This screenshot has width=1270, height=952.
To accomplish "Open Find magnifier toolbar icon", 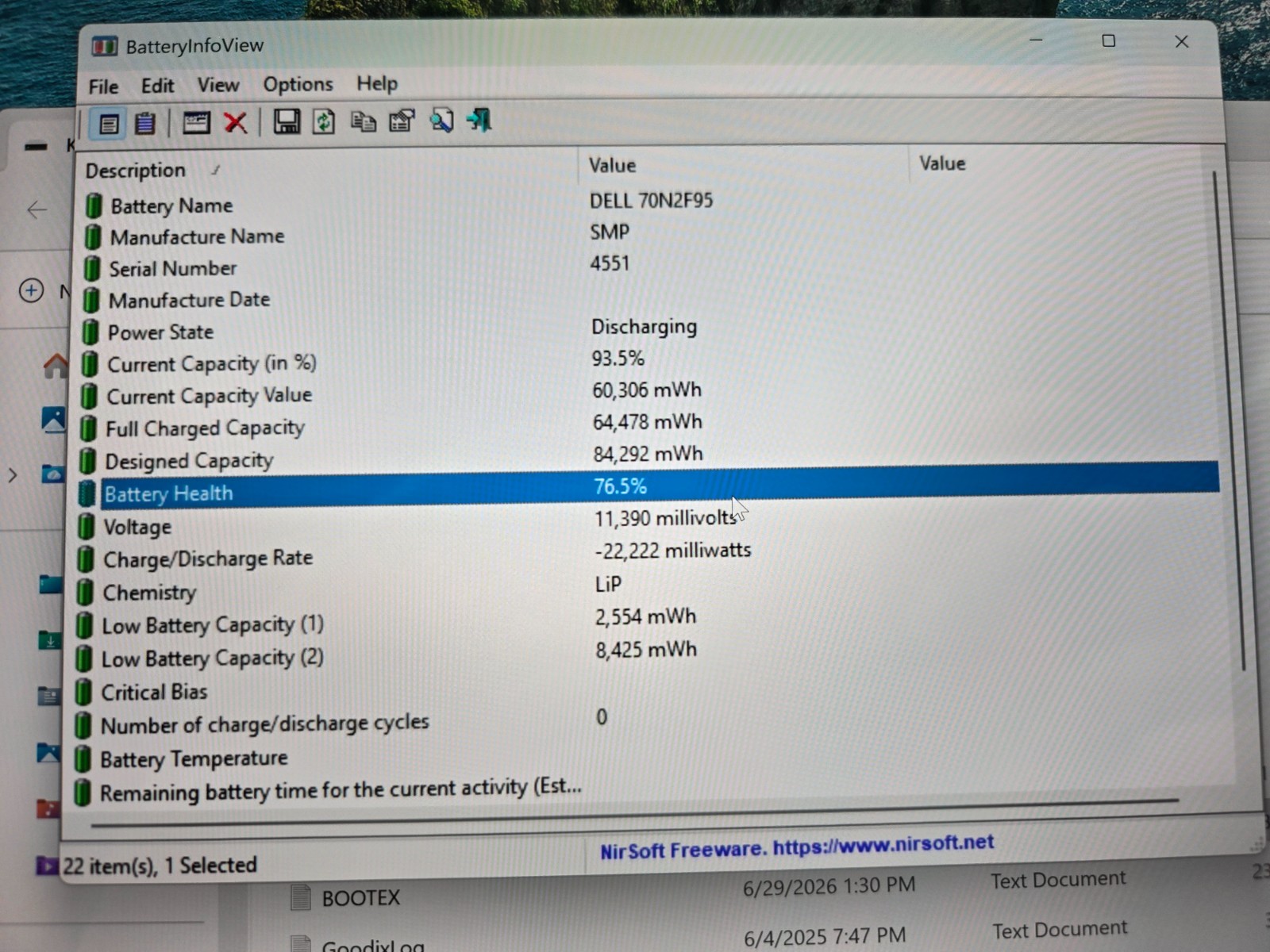I will click(x=441, y=121).
